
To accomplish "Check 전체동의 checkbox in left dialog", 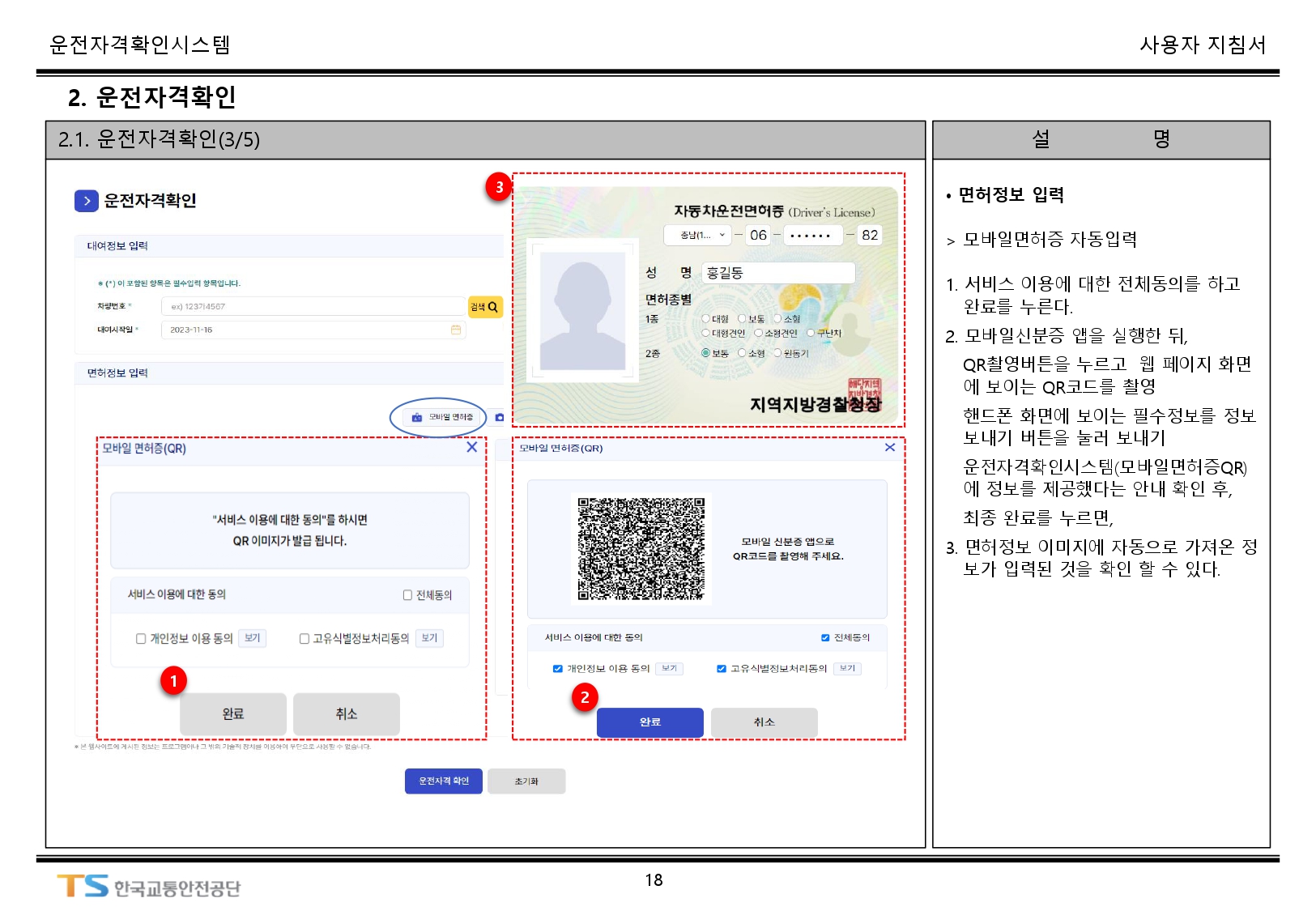I will [407, 595].
